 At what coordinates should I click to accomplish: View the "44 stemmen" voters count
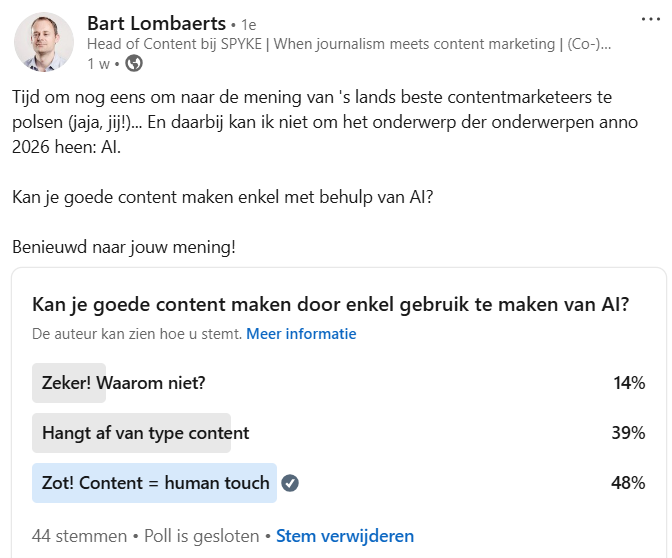[79, 536]
